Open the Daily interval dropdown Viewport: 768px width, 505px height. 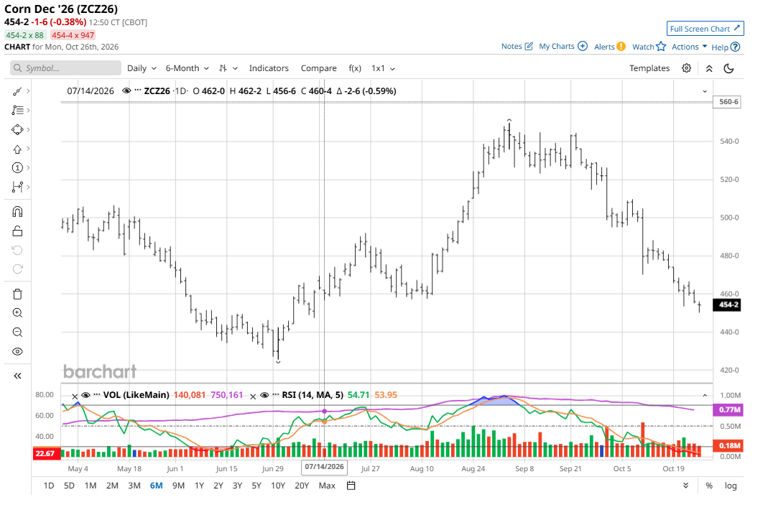(142, 68)
